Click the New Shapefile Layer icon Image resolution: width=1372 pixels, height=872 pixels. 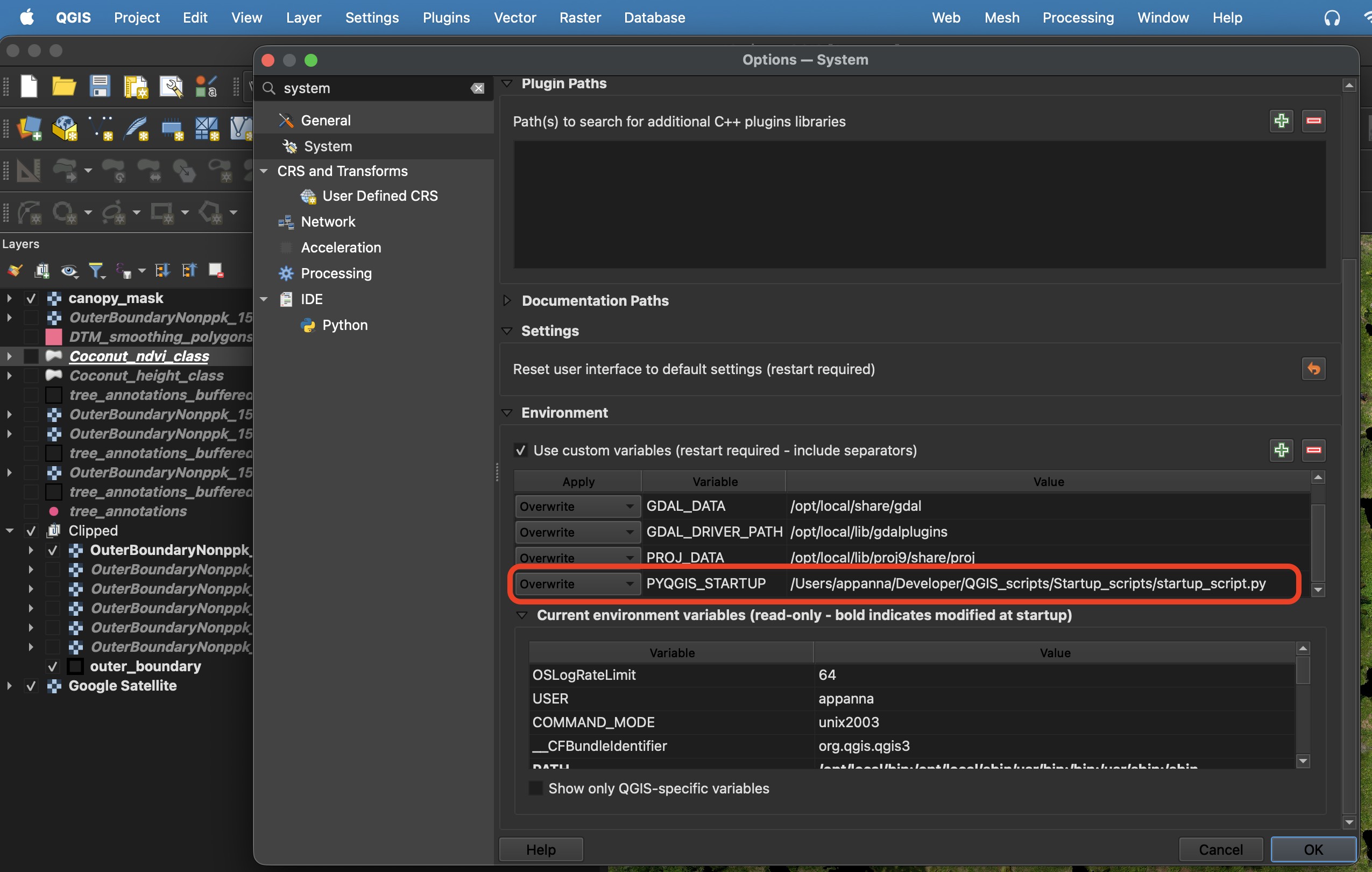point(100,128)
